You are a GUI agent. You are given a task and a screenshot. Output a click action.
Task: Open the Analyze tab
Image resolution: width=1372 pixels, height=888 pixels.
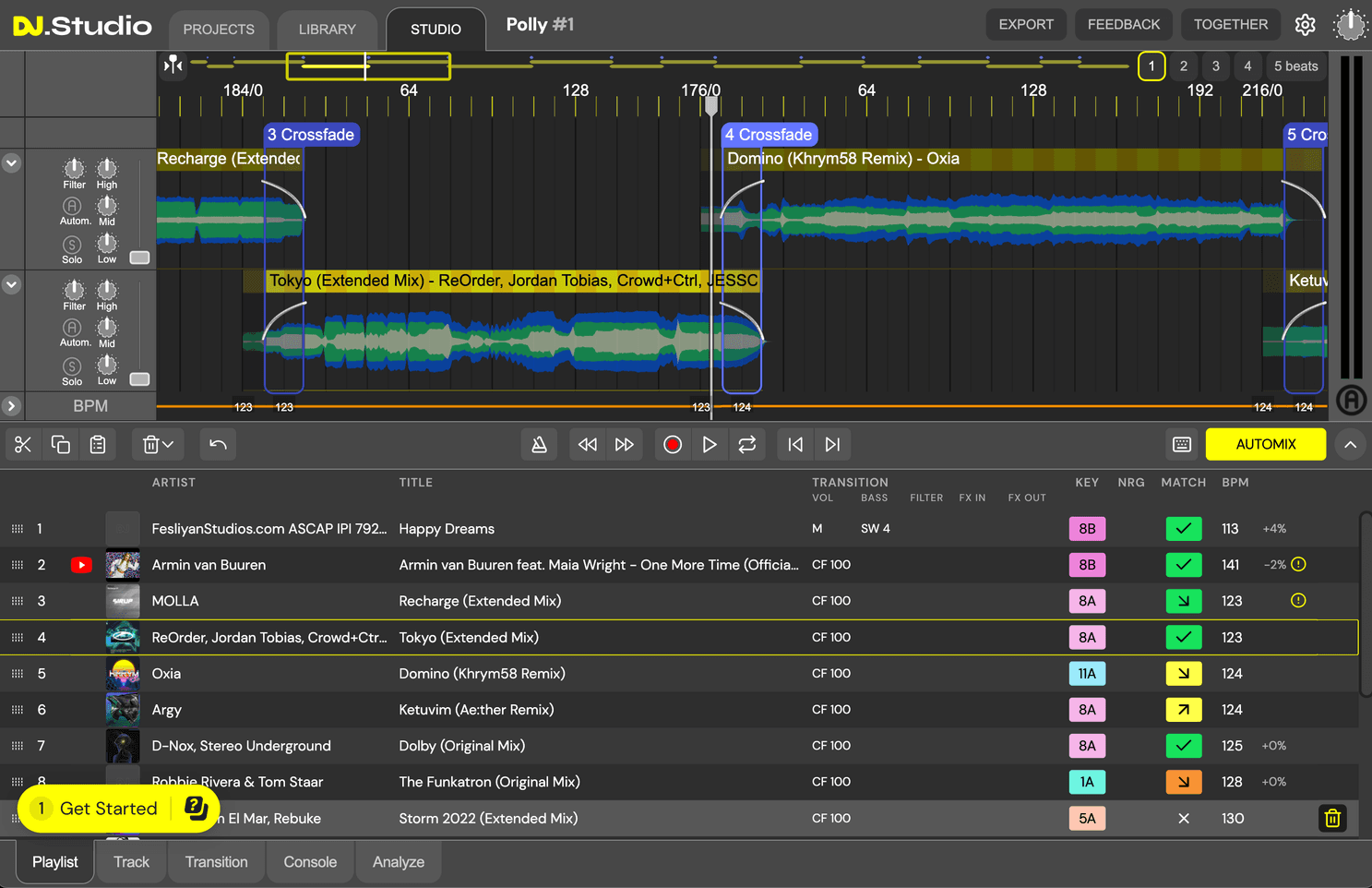point(399,862)
